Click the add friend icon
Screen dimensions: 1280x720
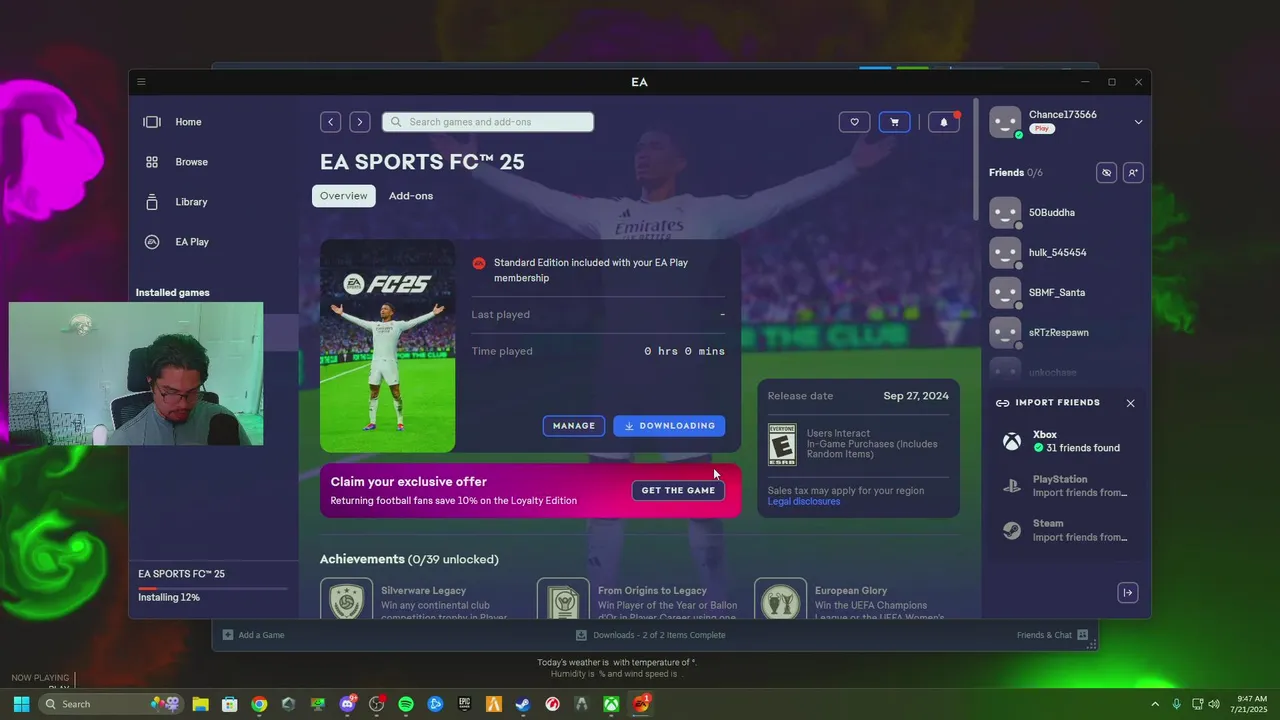pyautogui.click(x=1132, y=173)
